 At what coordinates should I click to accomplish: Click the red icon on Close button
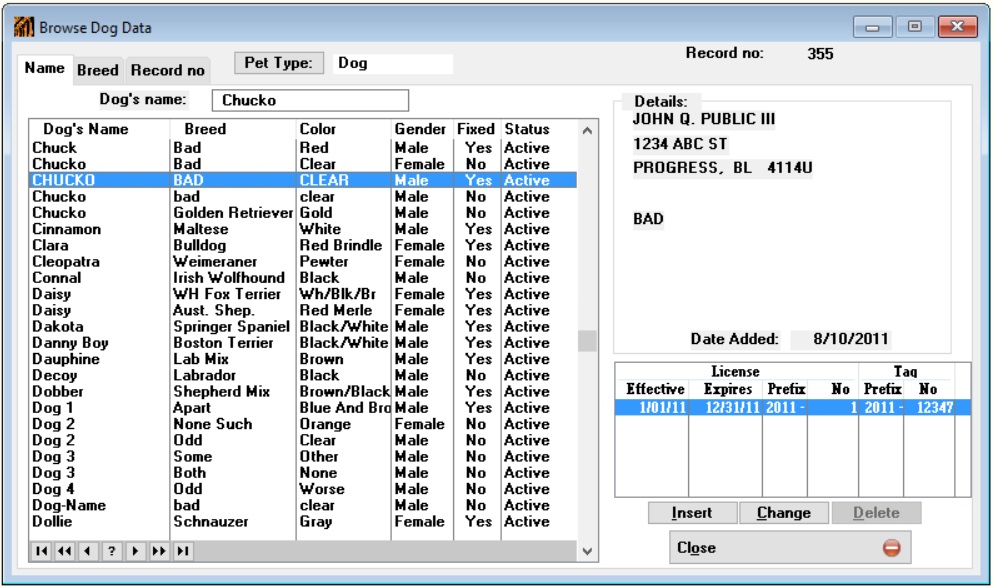click(891, 548)
